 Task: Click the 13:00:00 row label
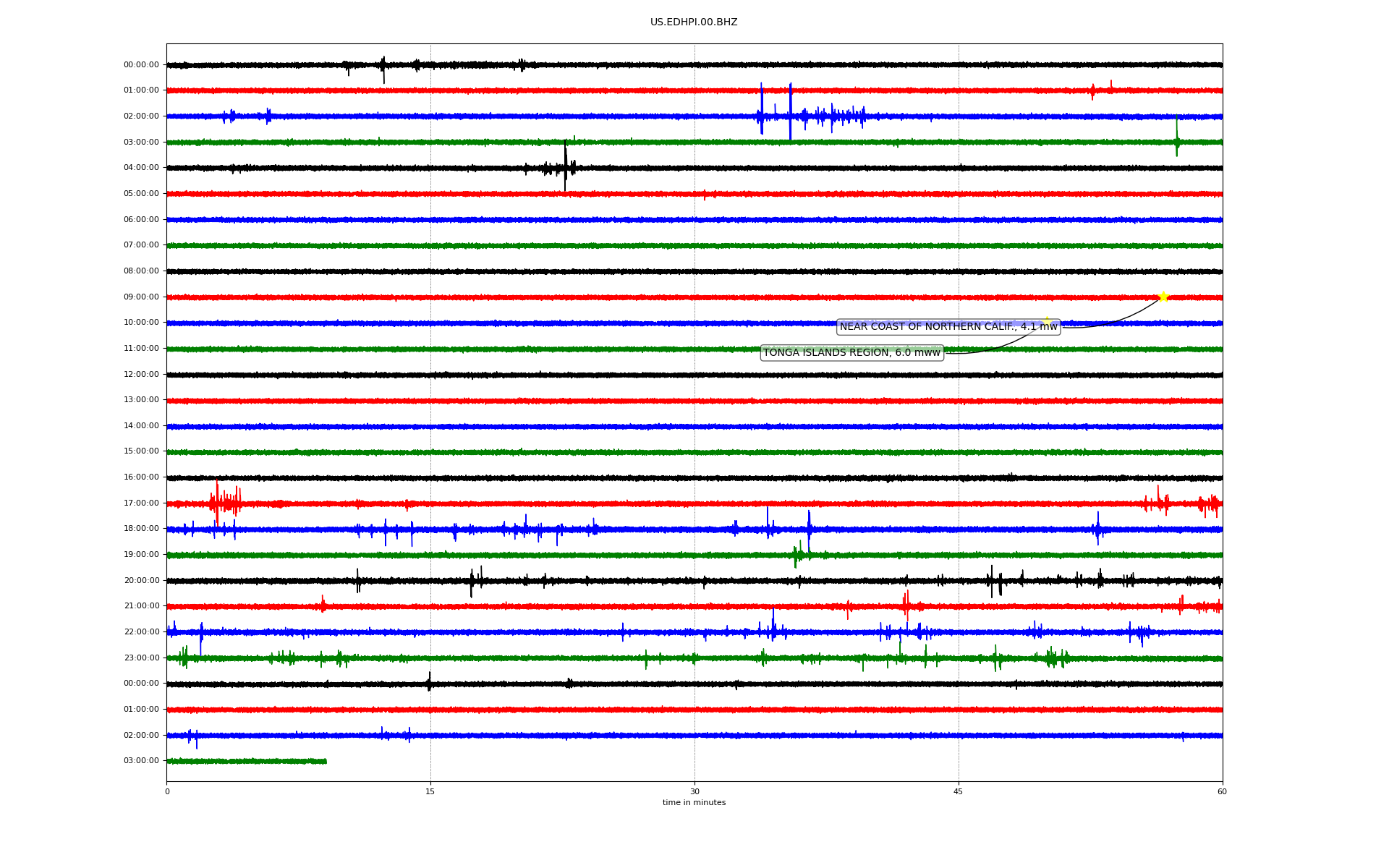pos(141,400)
